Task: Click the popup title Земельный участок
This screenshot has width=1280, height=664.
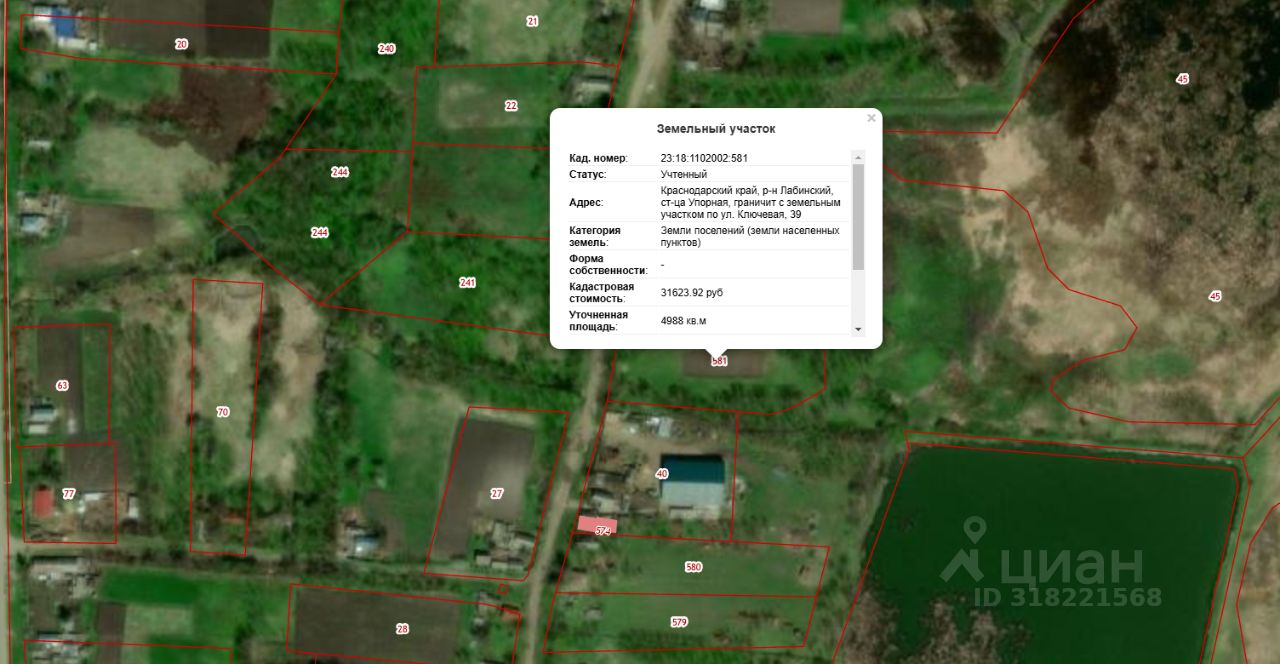Action: tap(716, 129)
